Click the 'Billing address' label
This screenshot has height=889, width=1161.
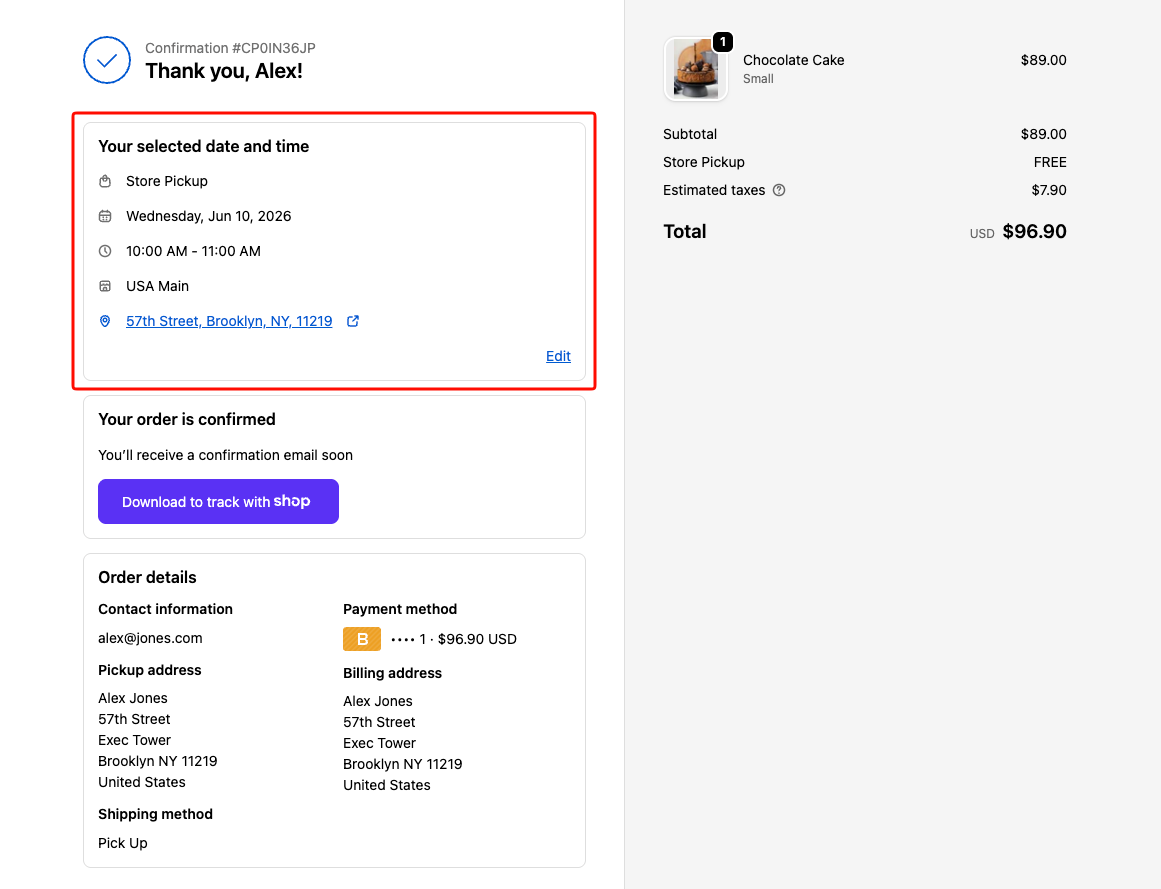pos(392,673)
